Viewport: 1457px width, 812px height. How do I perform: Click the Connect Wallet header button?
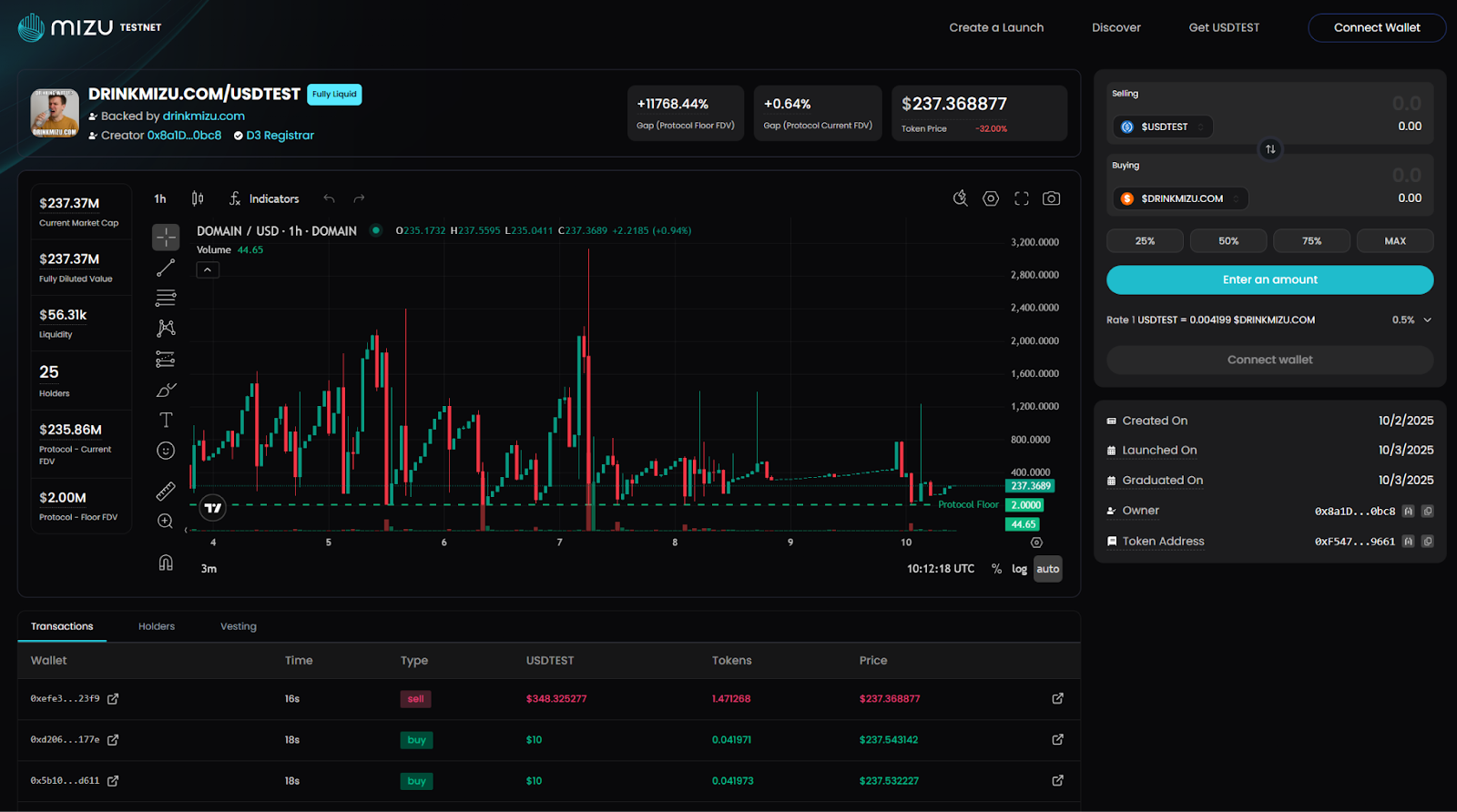[1376, 27]
